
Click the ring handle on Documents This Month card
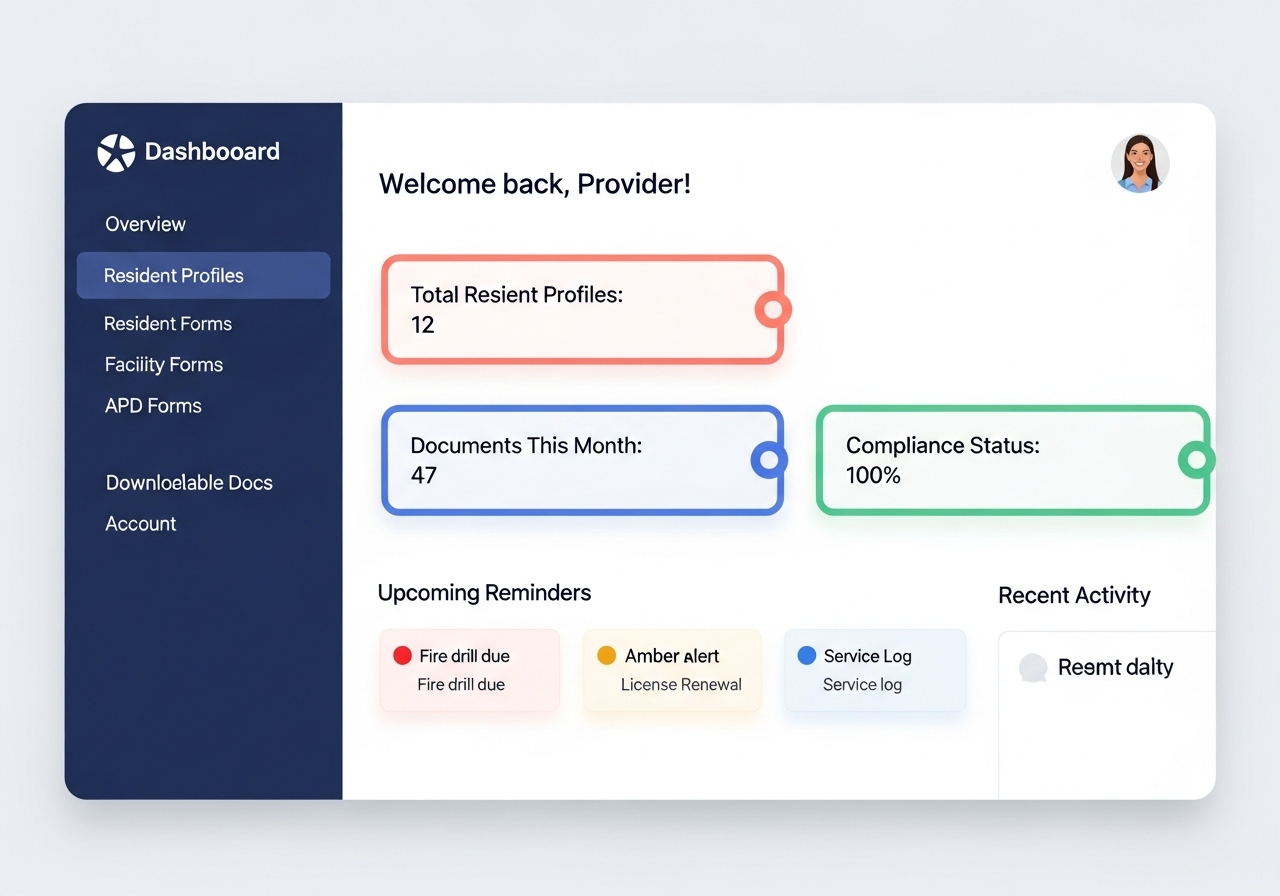(x=769, y=460)
